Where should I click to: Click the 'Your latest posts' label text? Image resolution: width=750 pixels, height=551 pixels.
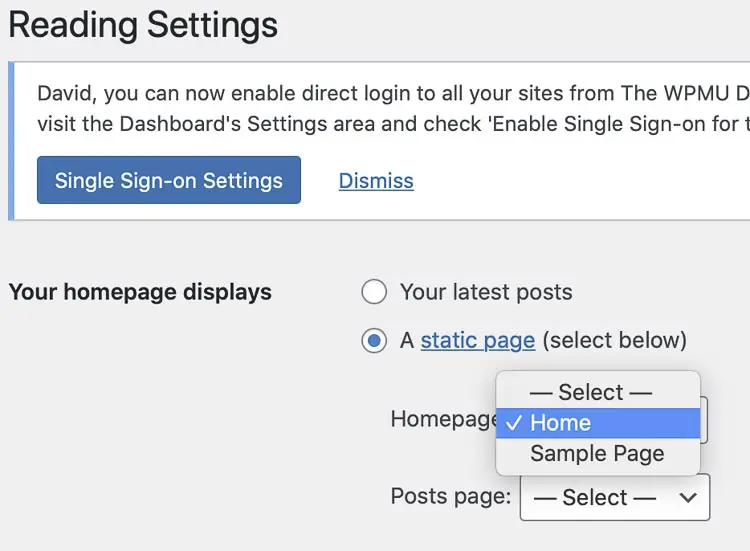[x=486, y=292]
